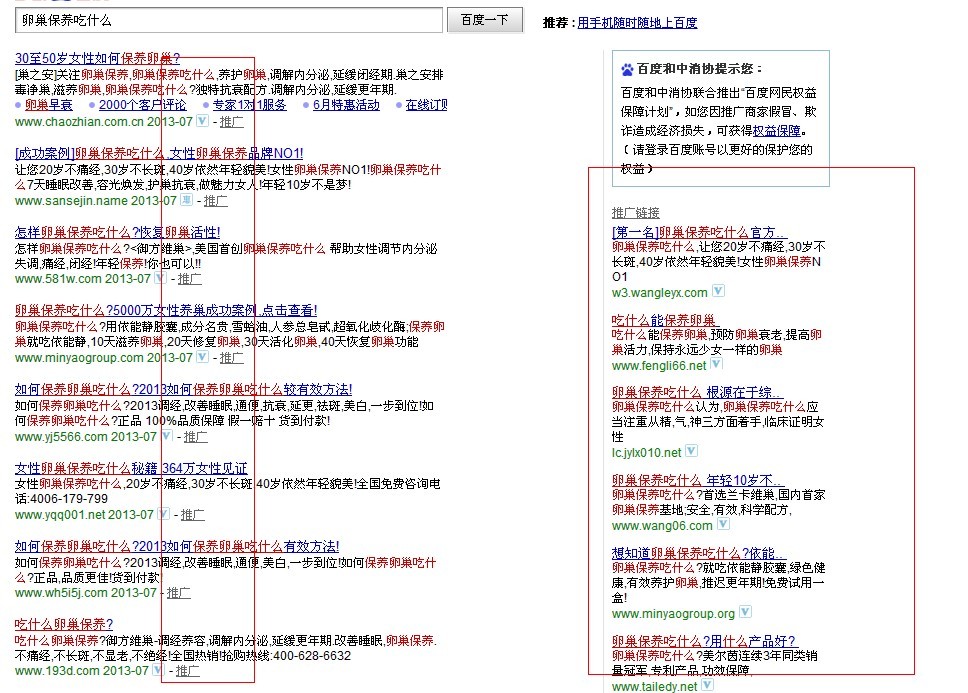Click 推广 label next to www.yqq001.net
Screen dimensions: 968x693
coord(193,515)
